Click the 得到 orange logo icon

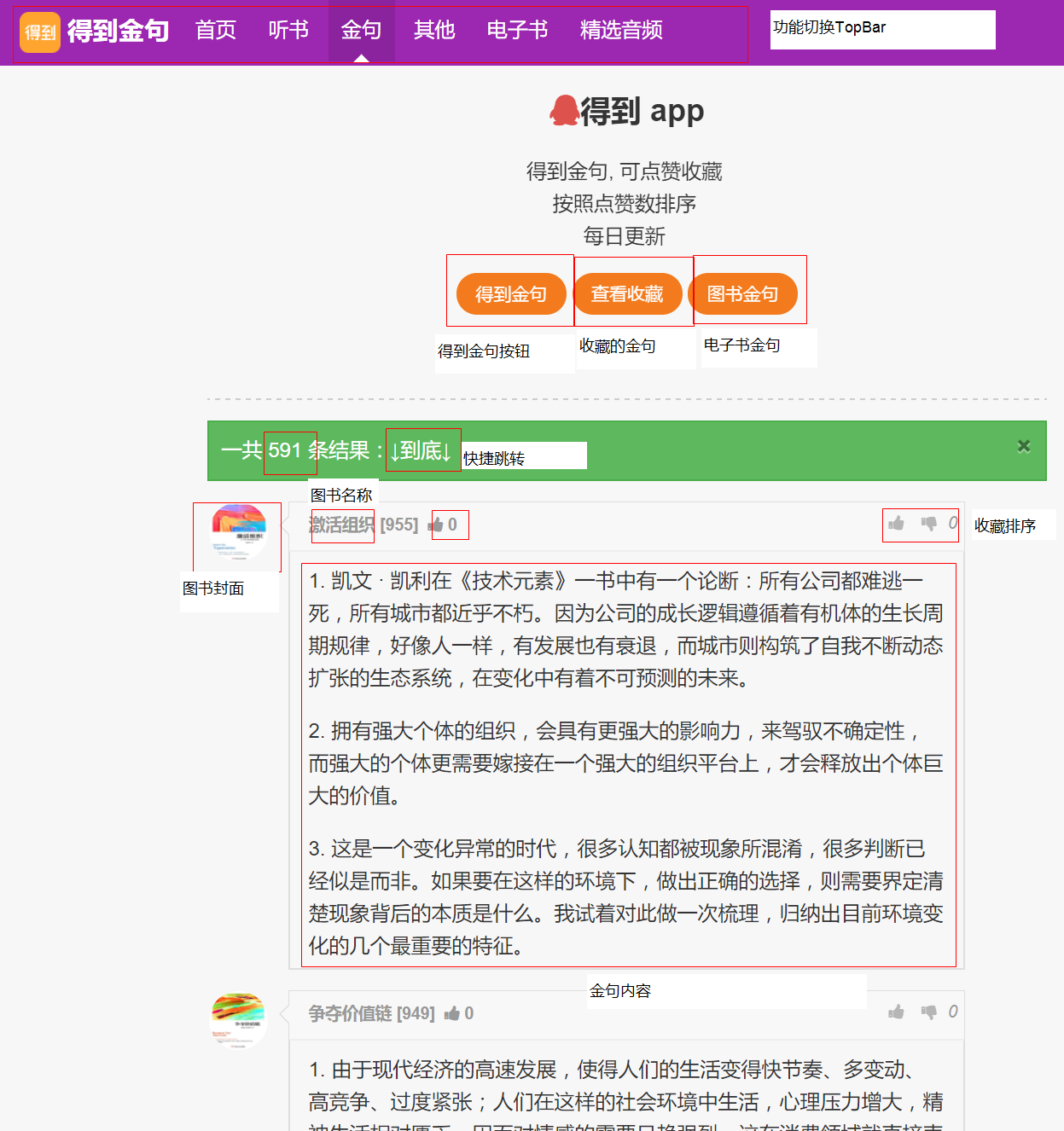pyautogui.click(x=40, y=32)
